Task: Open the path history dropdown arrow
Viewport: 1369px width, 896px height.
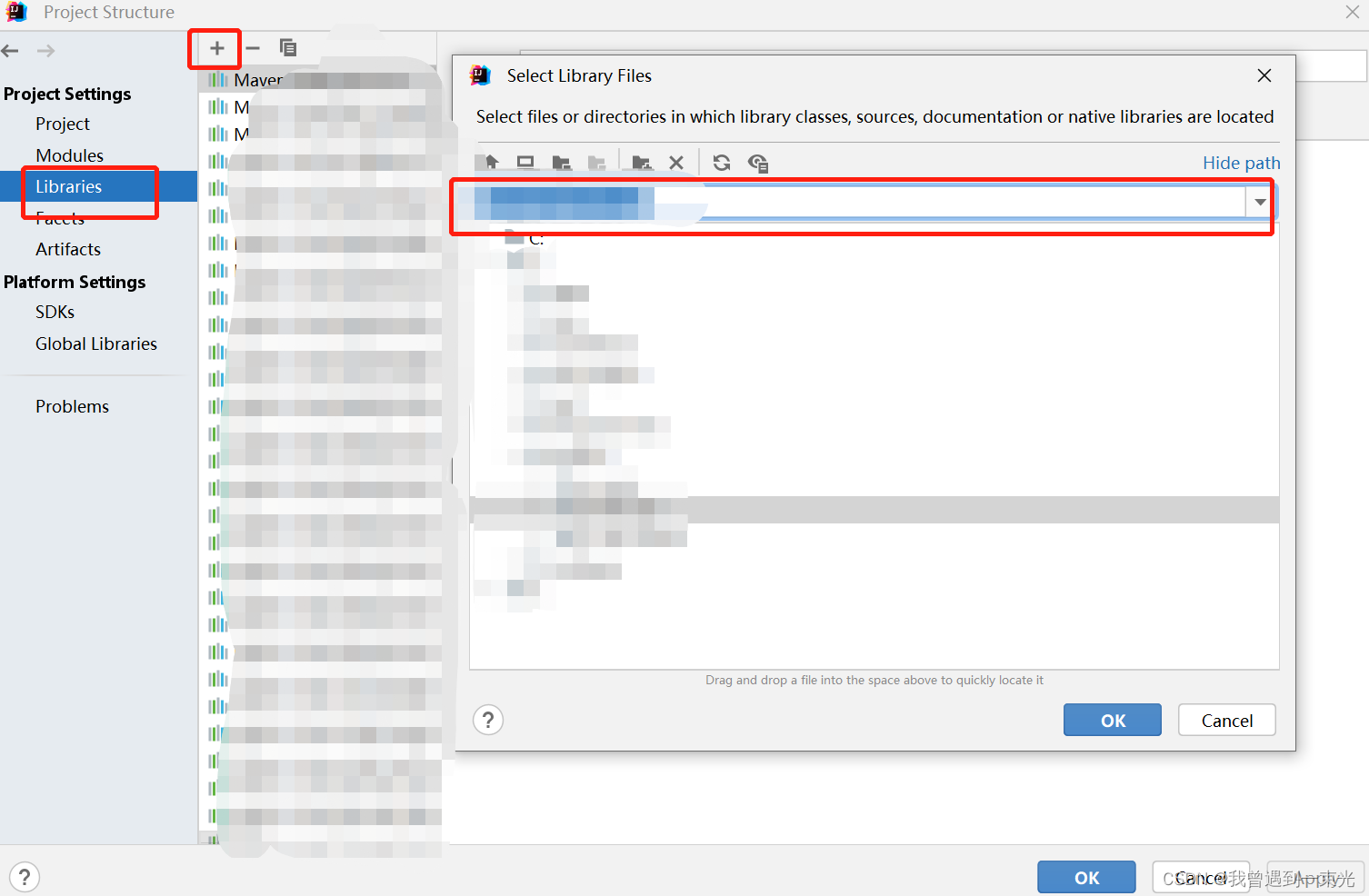Action: (1260, 202)
